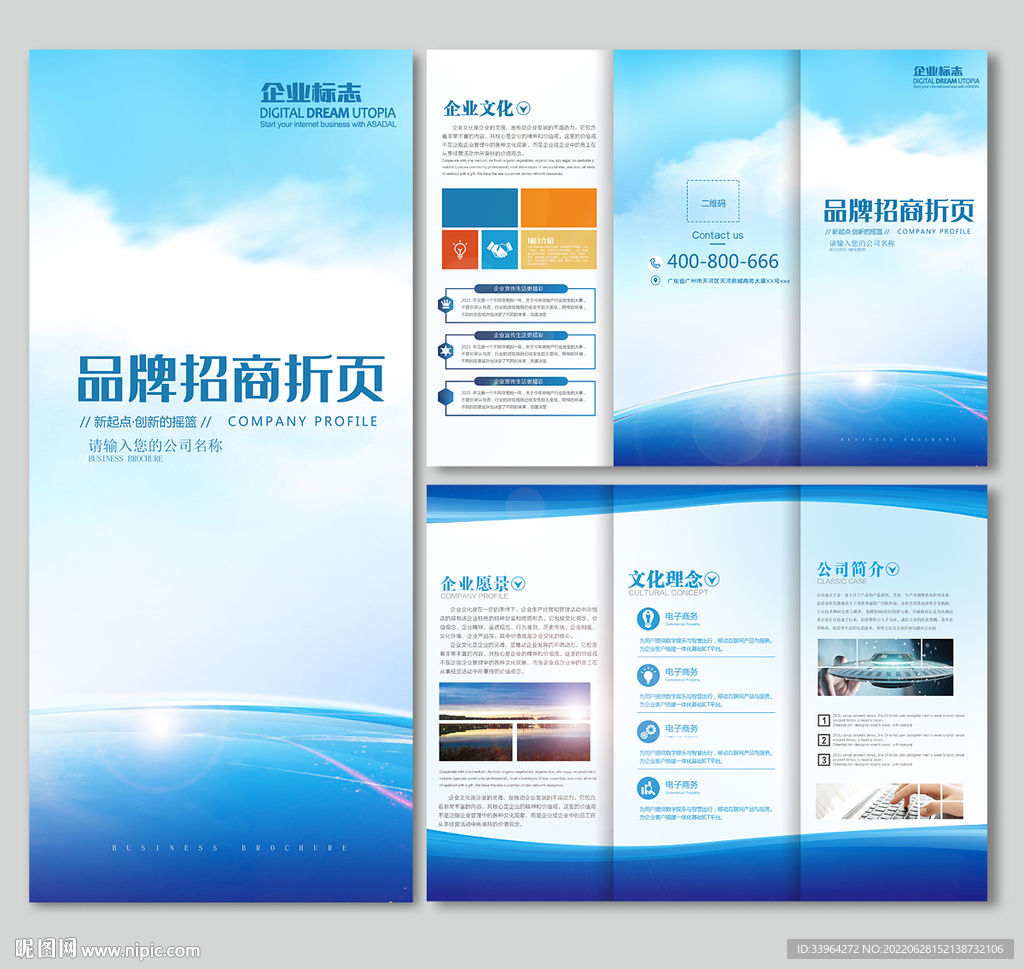The image size is (1024, 969).
Task: Click the 企业宣传生活更精彩 pill above the plain hexagon box
Action: [x=520, y=381]
